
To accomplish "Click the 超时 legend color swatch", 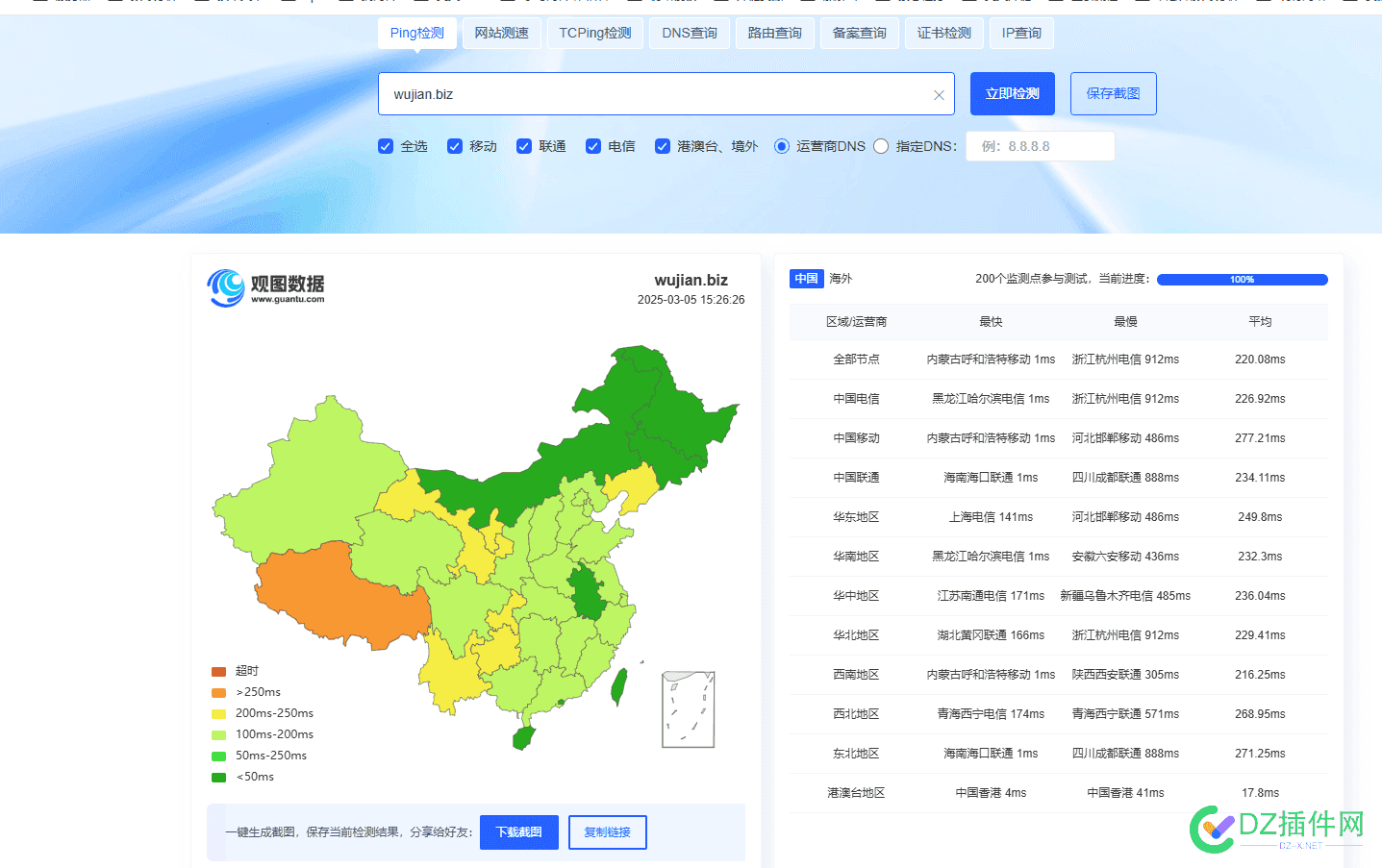I will coord(218,671).
